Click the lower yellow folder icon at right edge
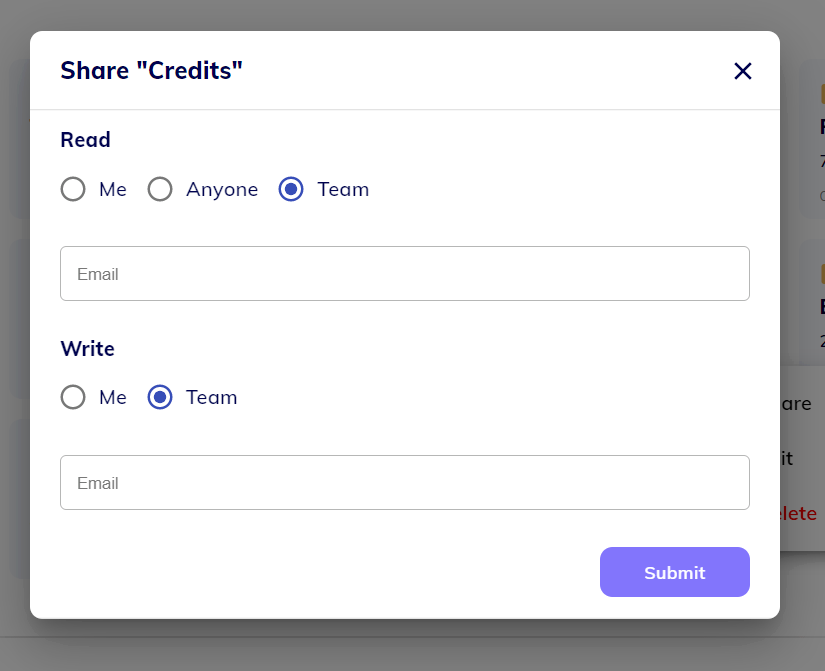This screenshot has width=825, height=671. click(x=822, y=273)
